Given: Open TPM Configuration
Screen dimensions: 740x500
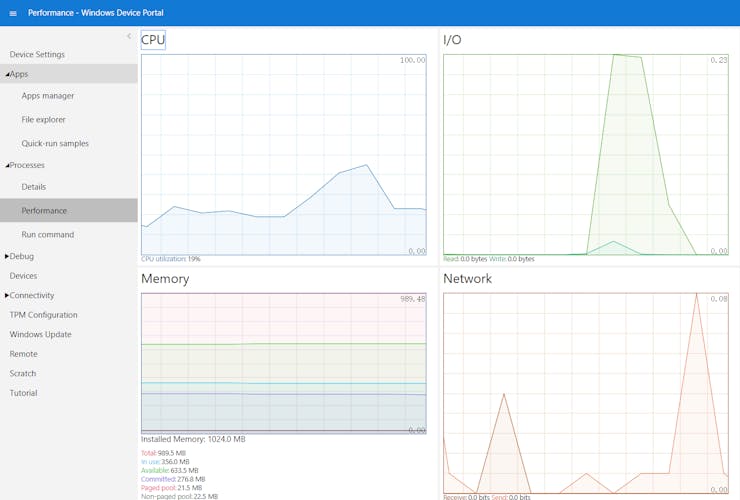Looking at the screenshot, I should (x=43, y=315).
